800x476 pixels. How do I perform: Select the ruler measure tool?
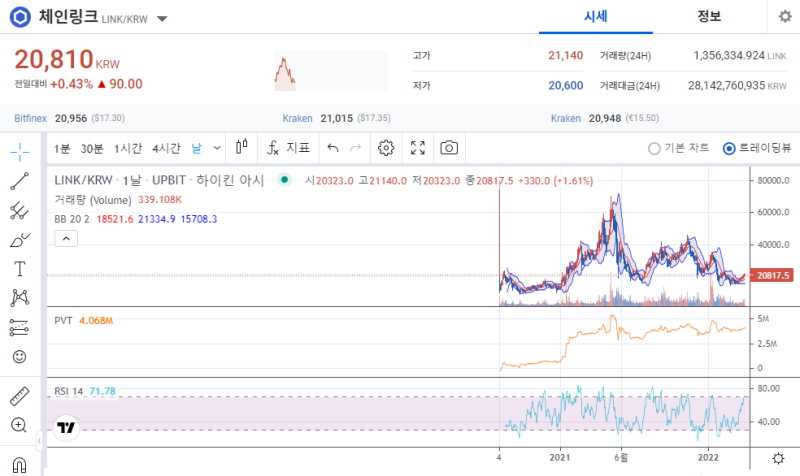pos(19,396)
